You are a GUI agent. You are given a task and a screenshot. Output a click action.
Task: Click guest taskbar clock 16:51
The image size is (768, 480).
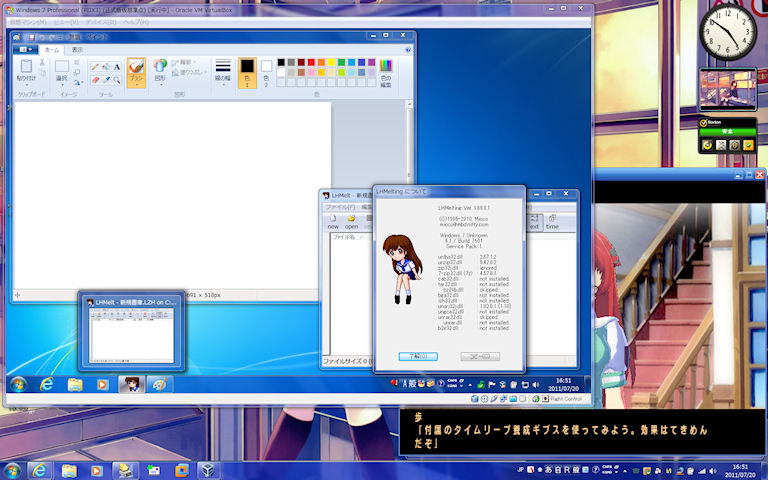click(563, 384)
